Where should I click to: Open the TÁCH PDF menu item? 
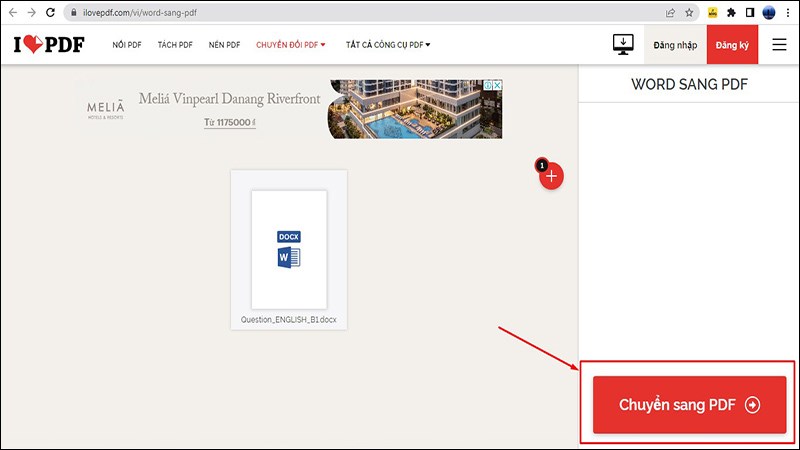tap(174, 45)
